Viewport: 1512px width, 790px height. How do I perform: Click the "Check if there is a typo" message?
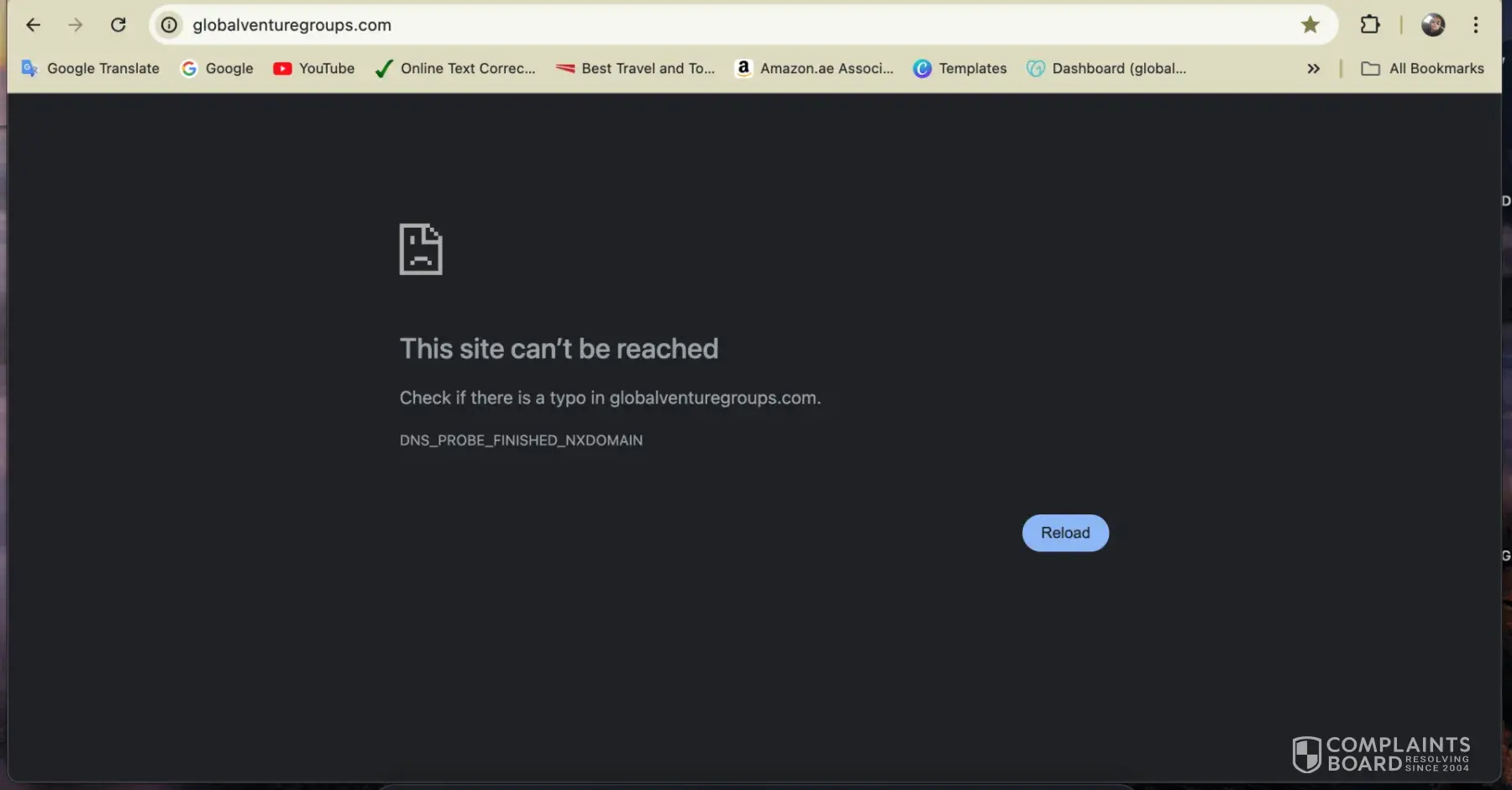pos(610,398)
